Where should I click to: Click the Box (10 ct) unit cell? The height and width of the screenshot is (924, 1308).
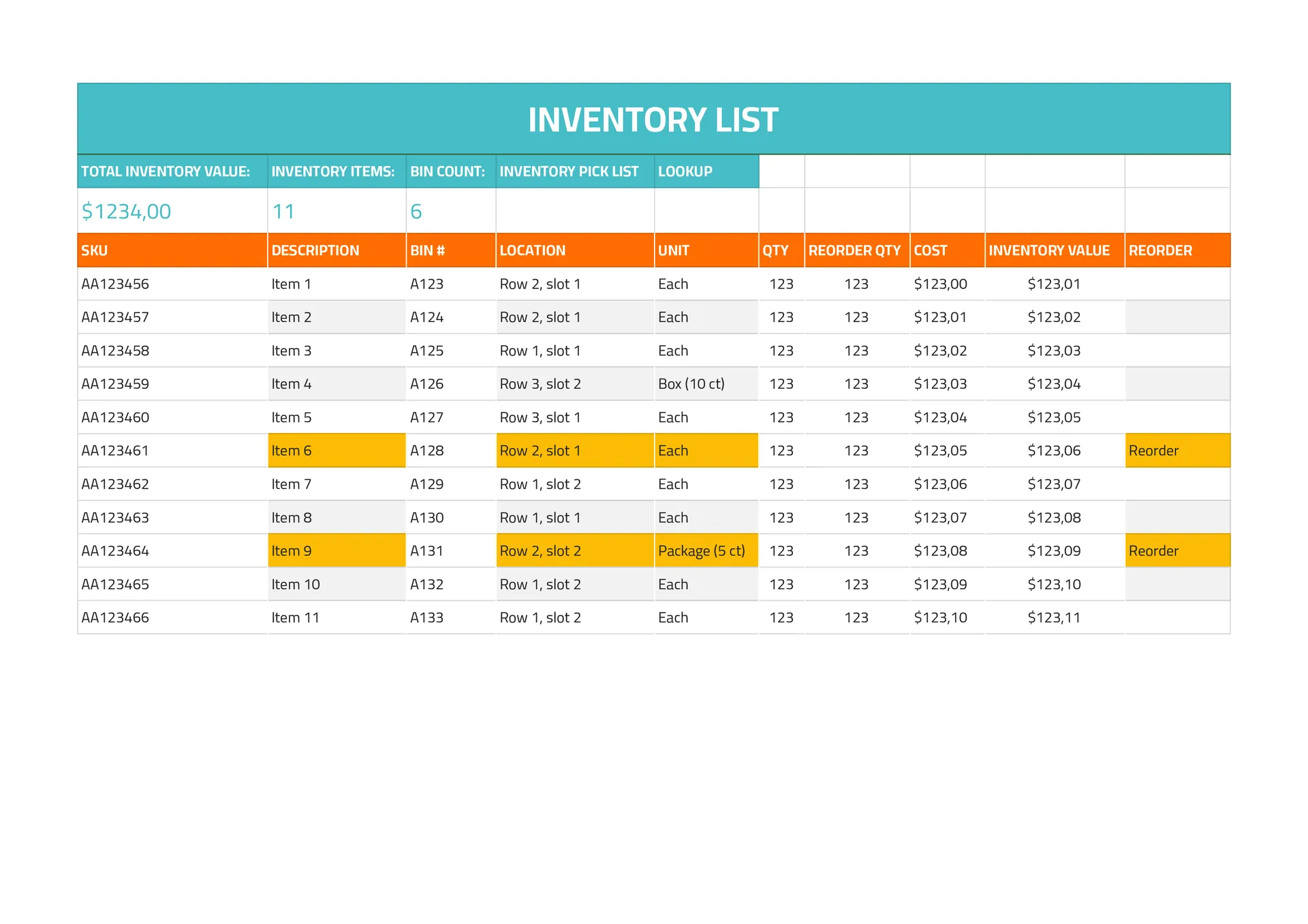(x=691, y=384)
